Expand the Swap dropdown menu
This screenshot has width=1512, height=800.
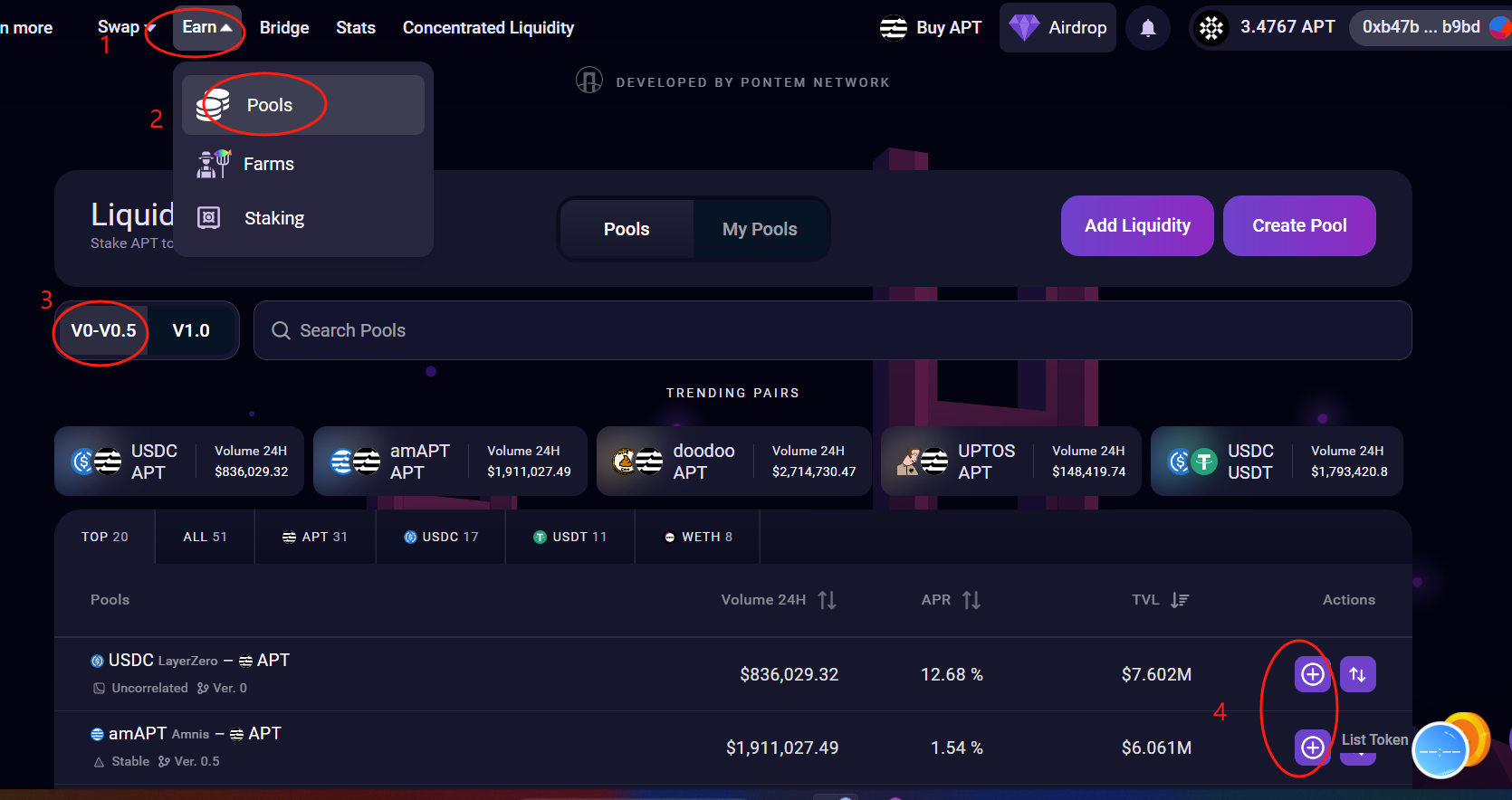tap(127, 27)
